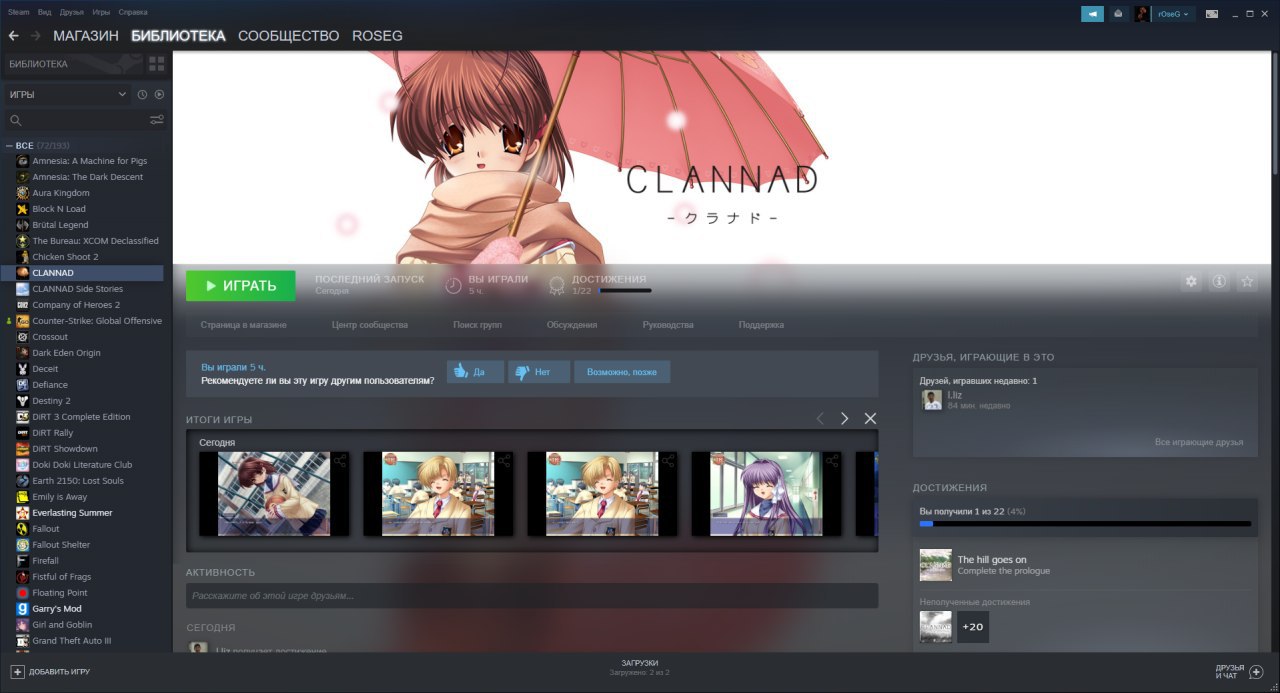Open rOseG account dropdown
Viewport: 1280px width, 693px height.
tap(1173, 14)
